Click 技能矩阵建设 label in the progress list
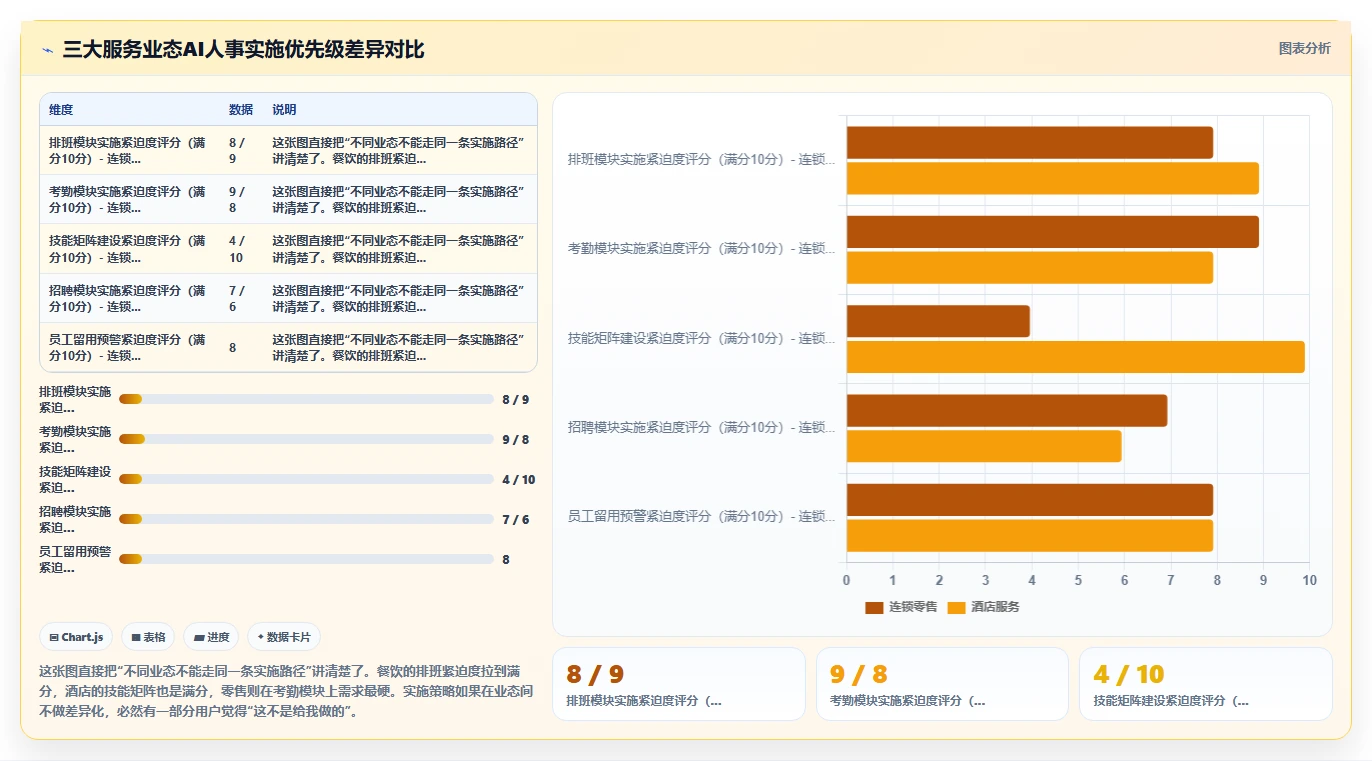Image resolution: width=1372 pixels, height=761 pixels. [75, 479]
